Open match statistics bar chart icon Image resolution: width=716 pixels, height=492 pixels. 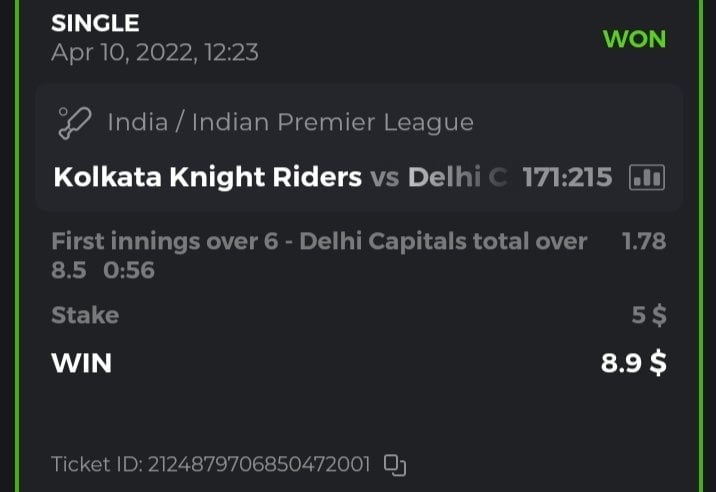coord(646,178)
